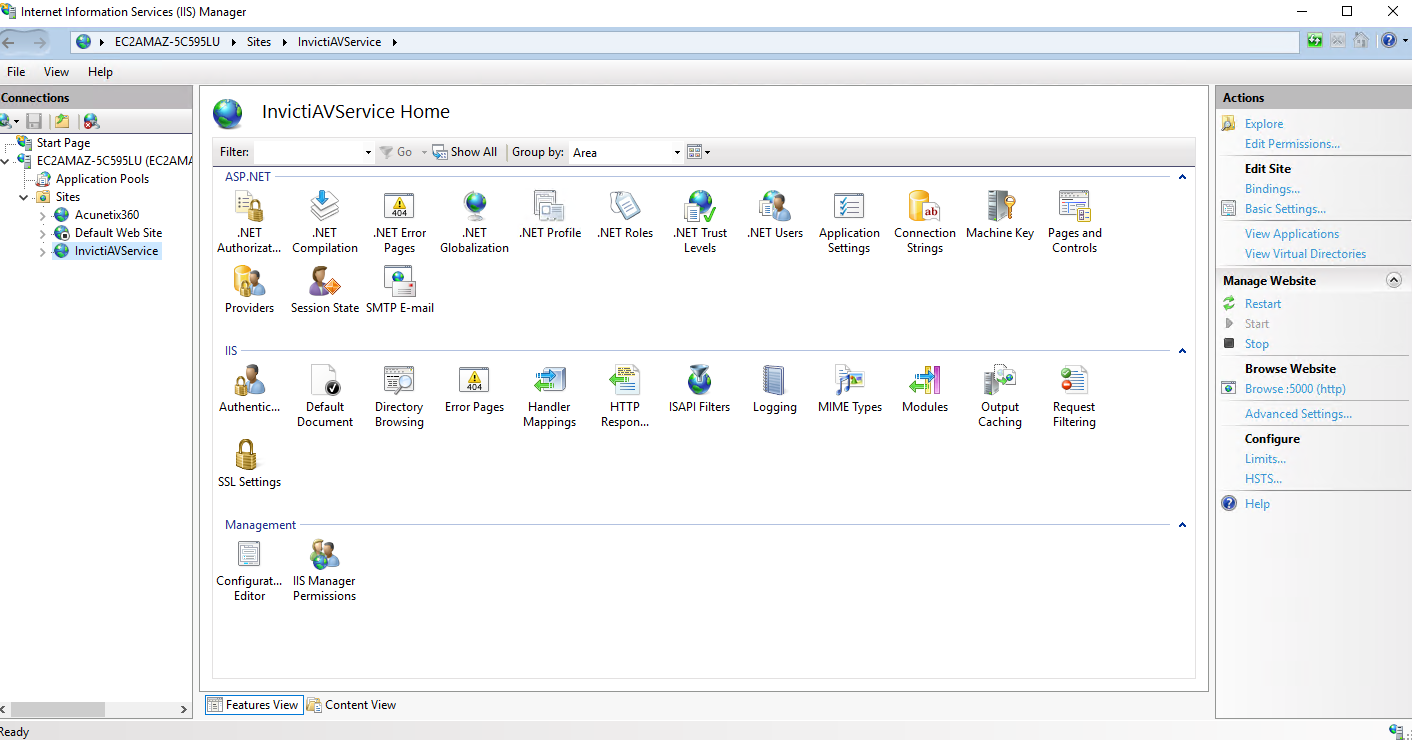The height and width of the screenshot is (740, 1412).
Task: Switch to Content View tab
Action: pos(351,705)
